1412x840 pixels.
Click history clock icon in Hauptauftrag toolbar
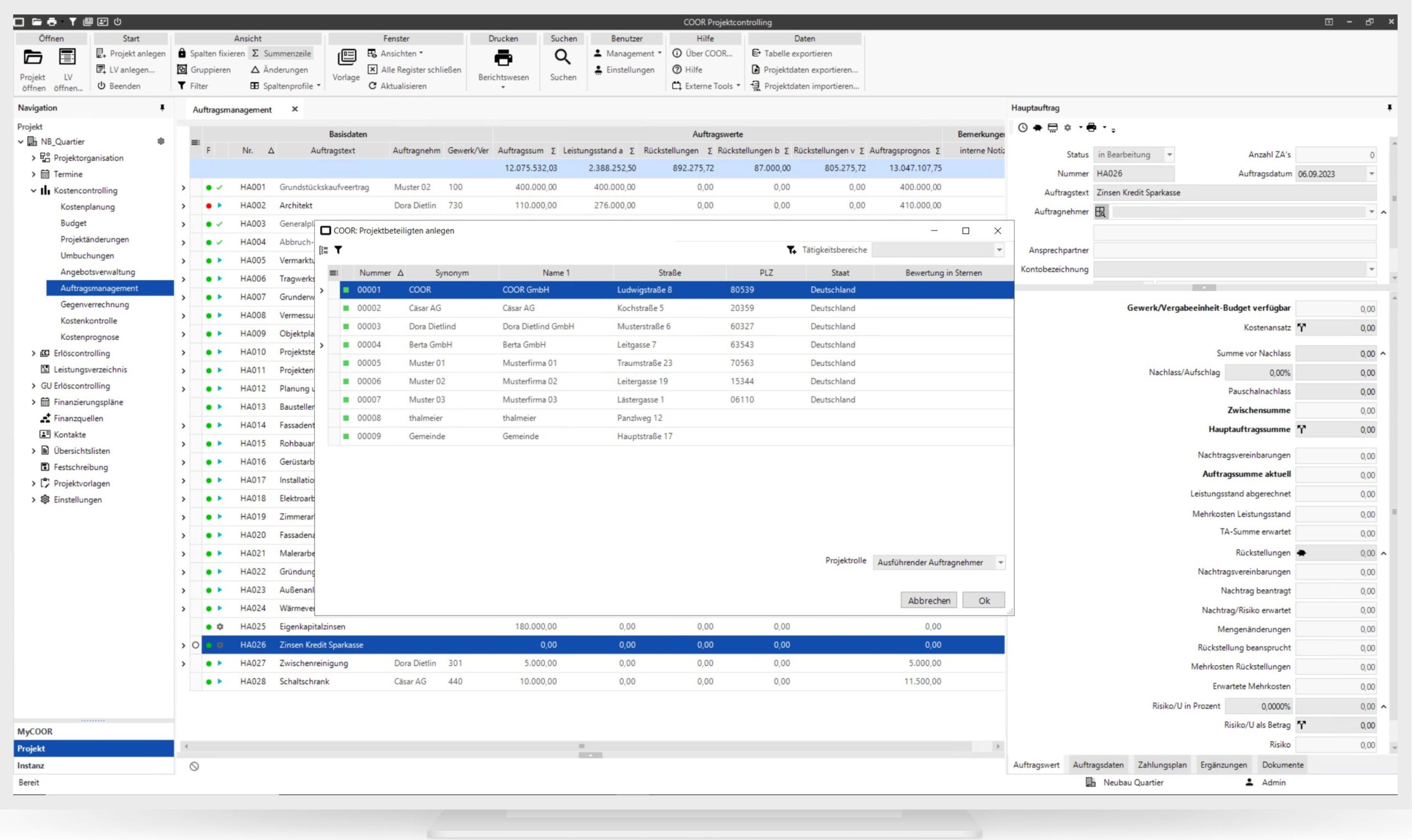(1022, 127)
